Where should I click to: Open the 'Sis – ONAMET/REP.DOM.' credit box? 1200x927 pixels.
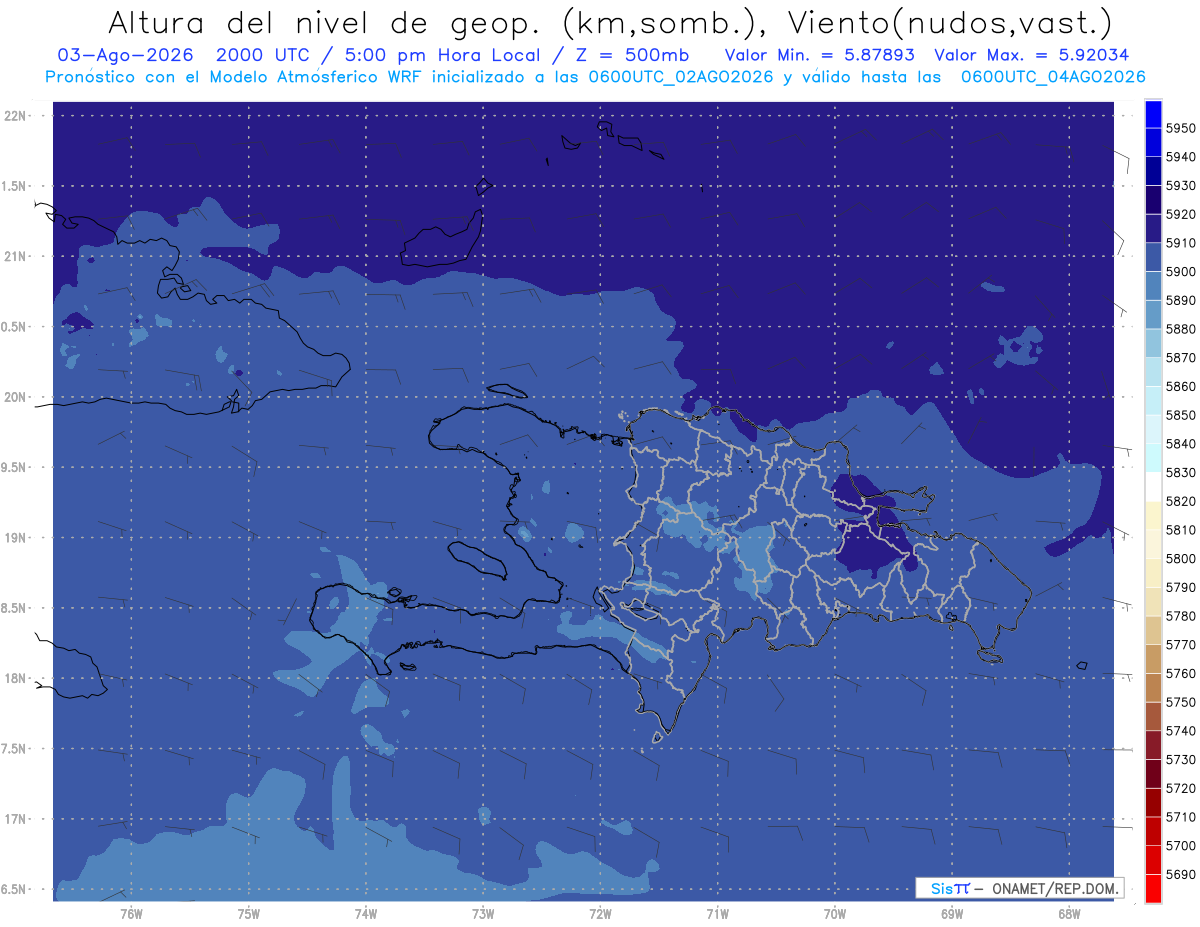click(x=1019, y=888)
